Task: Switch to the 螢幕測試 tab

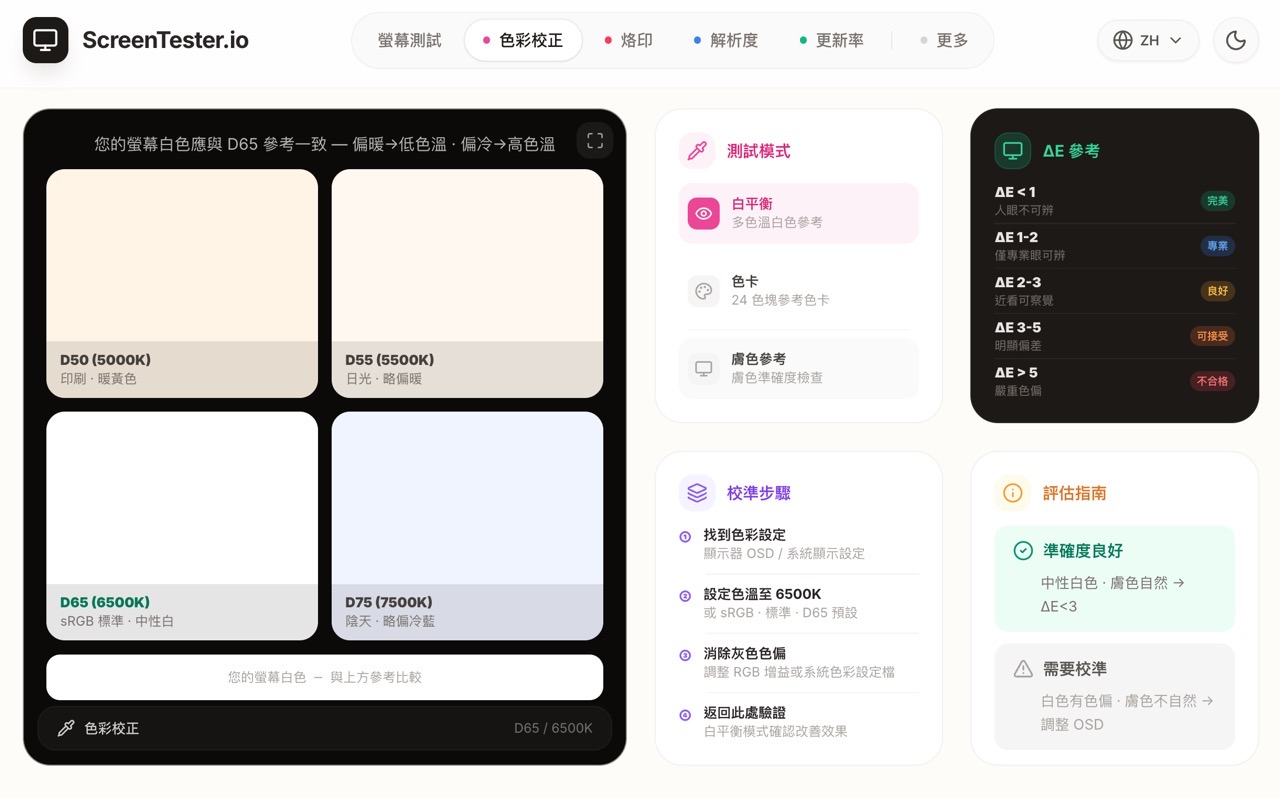Action: (x=409, y=40)
